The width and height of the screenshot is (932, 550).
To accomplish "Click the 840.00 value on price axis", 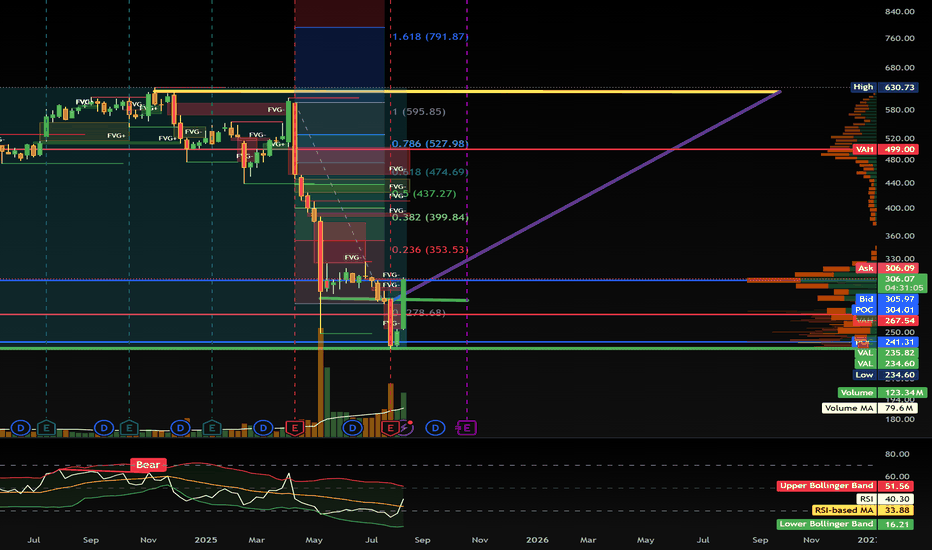I will [x=899, y=11].
